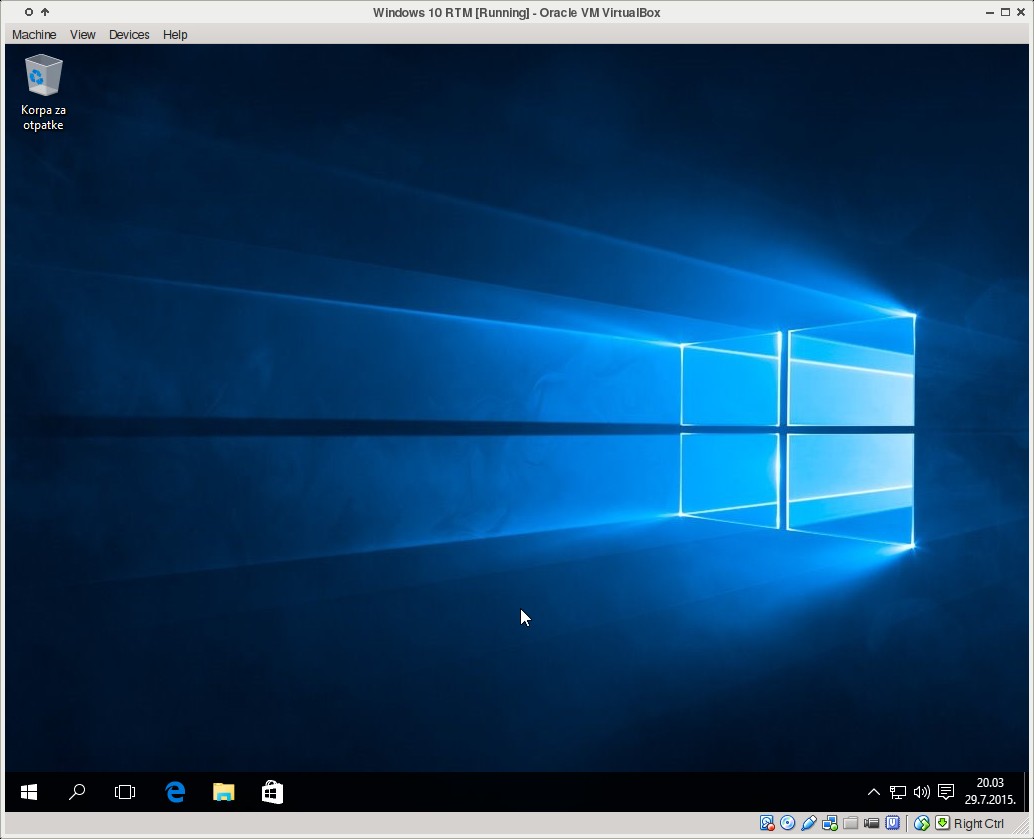Click the mouse integration status icon
Screen dimensions: 1034x839
(x=922, y=823)
